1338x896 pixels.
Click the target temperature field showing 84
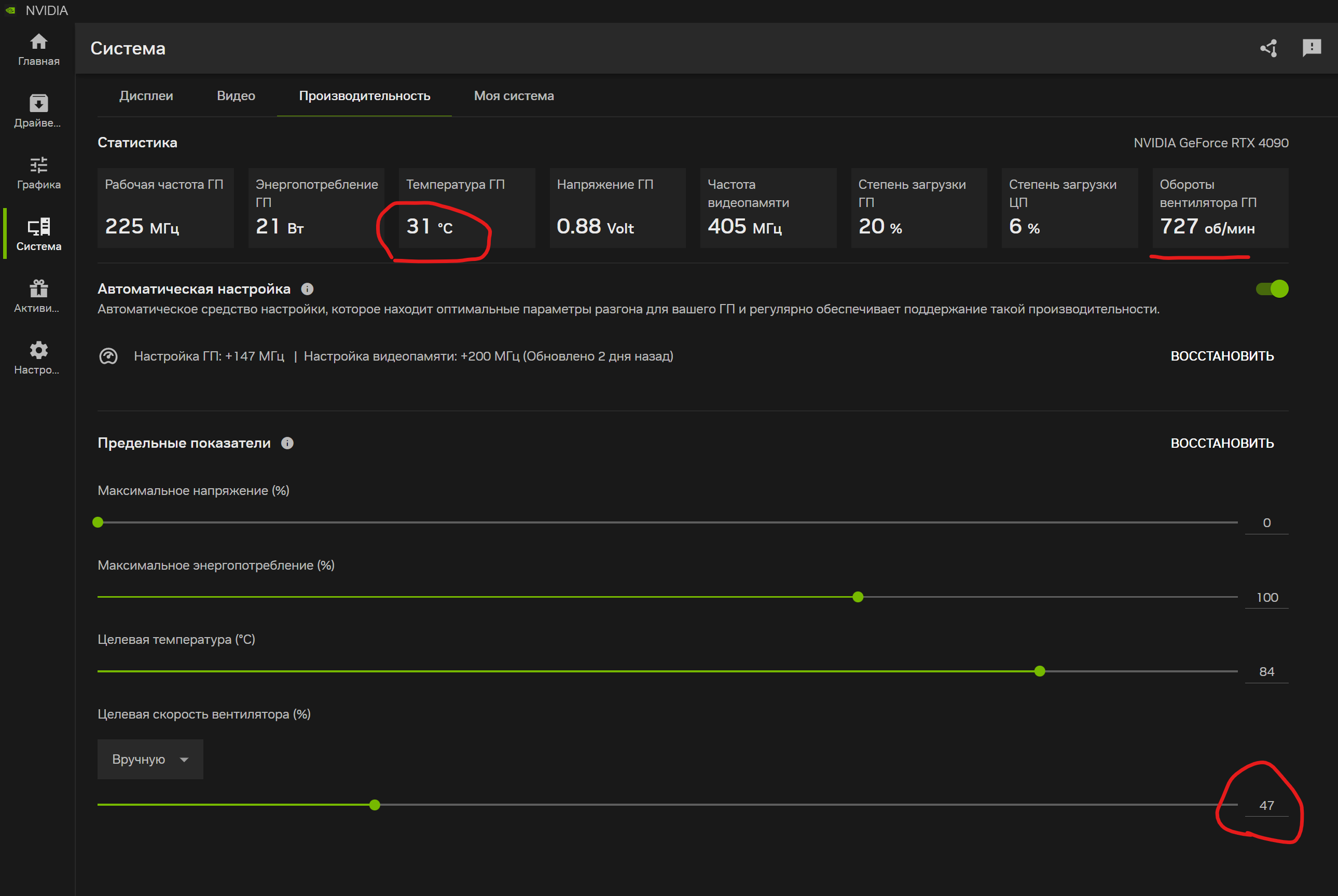tap(1266, 672)
